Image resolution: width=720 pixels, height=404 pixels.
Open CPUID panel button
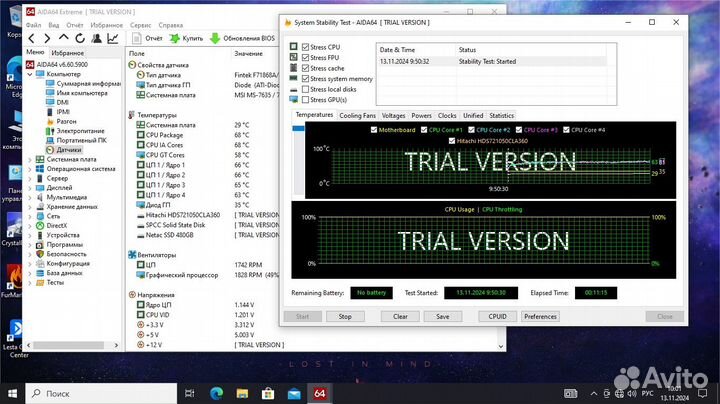497,316
